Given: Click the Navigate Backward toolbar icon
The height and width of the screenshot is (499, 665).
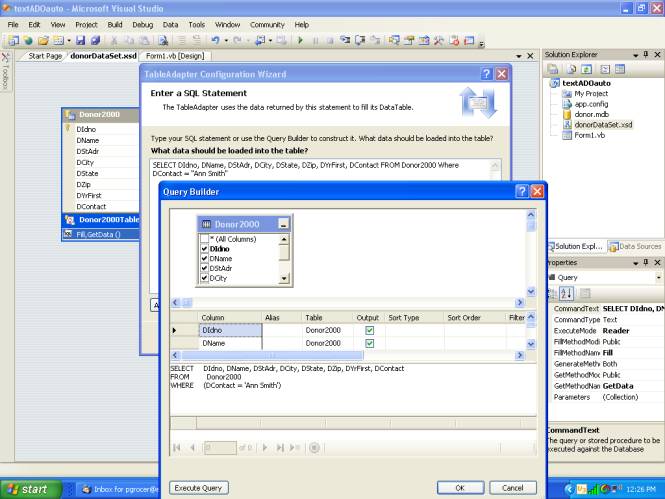Looking at the screenshot, I should coord(260,40).
